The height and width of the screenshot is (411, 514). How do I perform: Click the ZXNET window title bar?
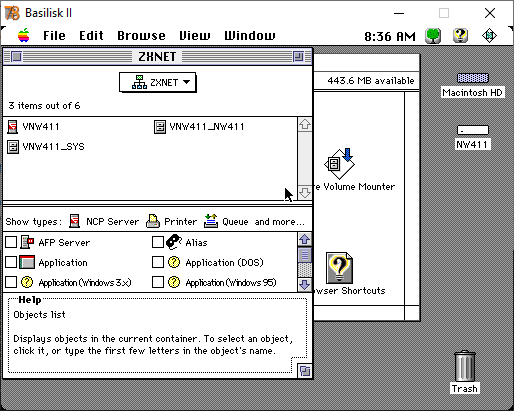click(x=157, y=57)
